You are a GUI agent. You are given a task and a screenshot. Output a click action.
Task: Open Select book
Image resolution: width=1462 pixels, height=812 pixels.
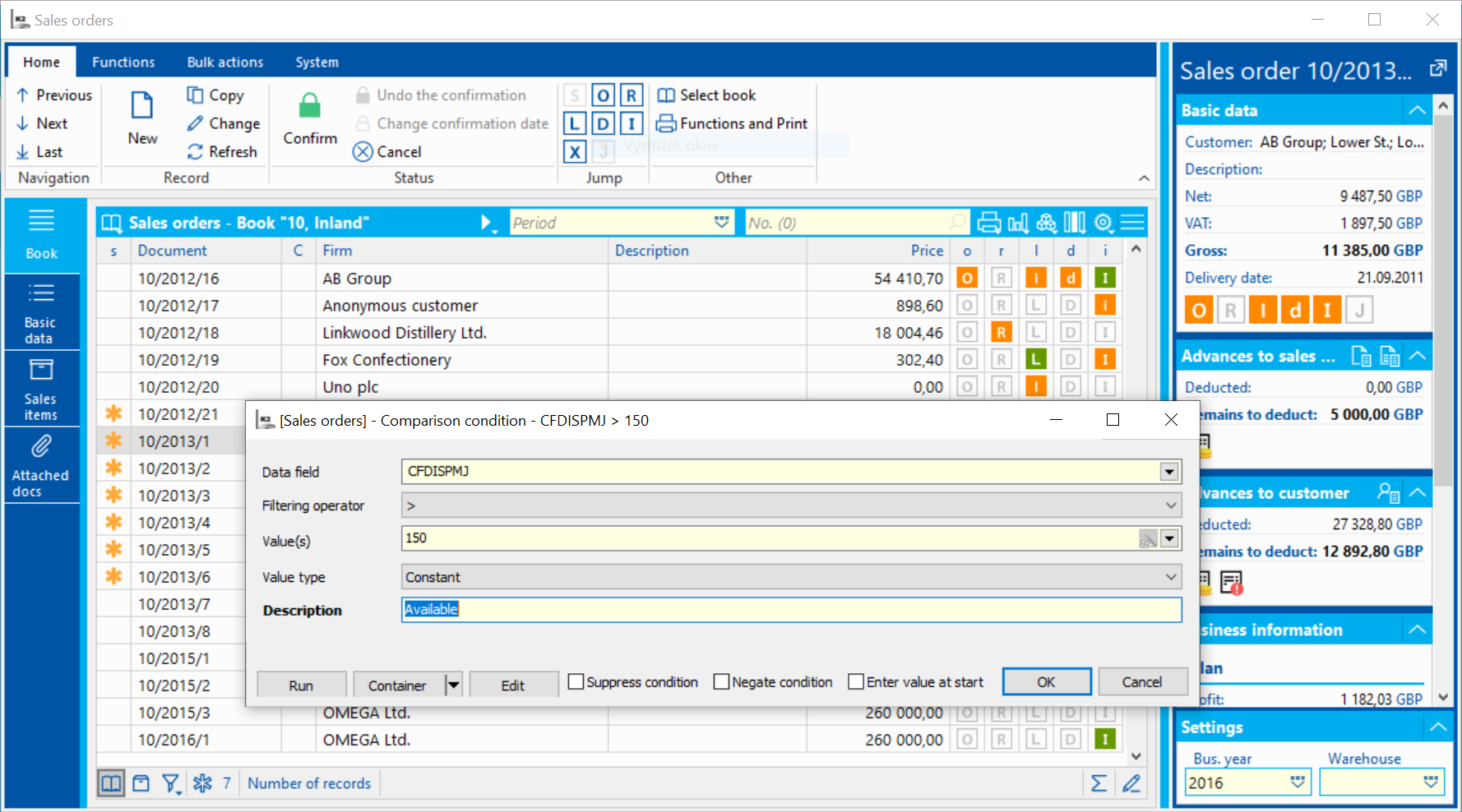(706, 95)
